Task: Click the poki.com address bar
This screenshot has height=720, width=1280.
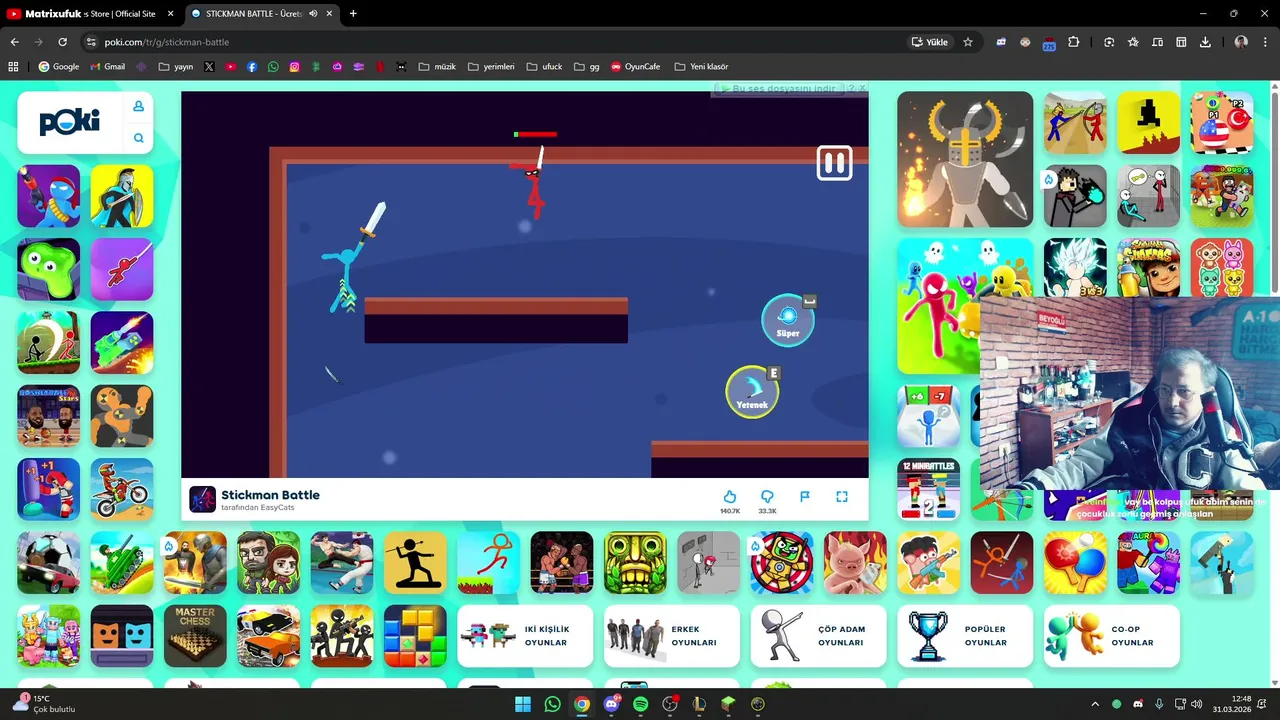Action: click(x=490, y=42)
